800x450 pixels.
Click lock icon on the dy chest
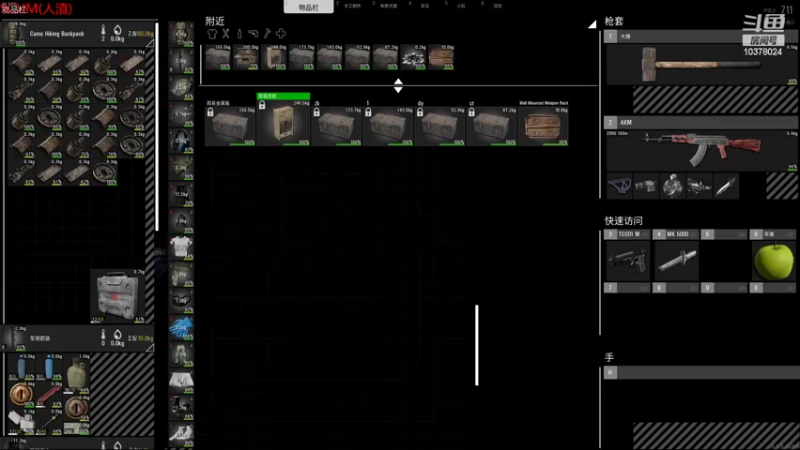[420, 112]
